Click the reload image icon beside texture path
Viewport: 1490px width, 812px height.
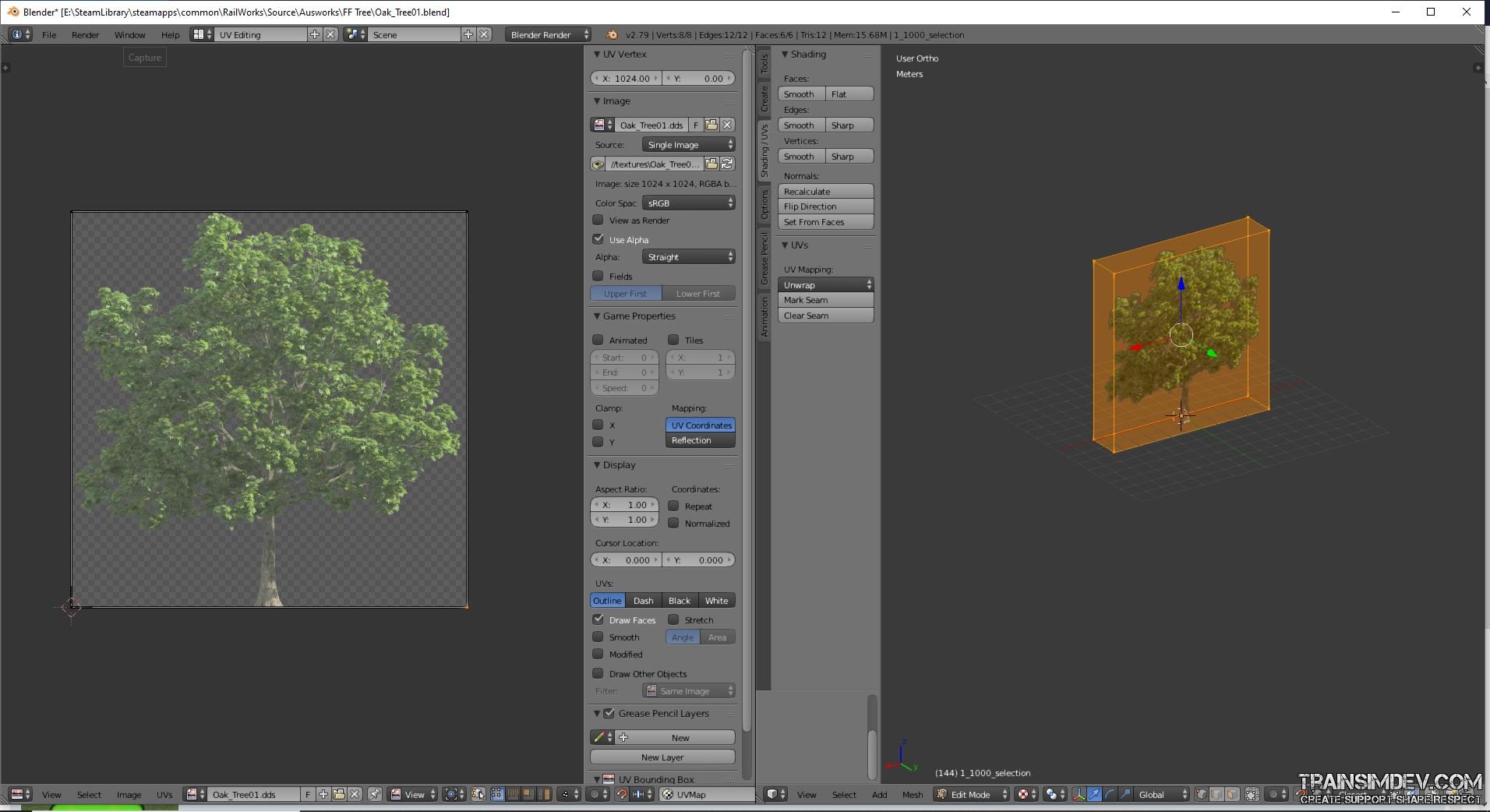[x=727, y=164]
